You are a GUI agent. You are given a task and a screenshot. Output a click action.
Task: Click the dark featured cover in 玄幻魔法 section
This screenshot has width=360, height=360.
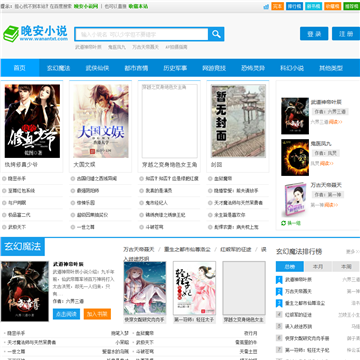pos(25,292)
